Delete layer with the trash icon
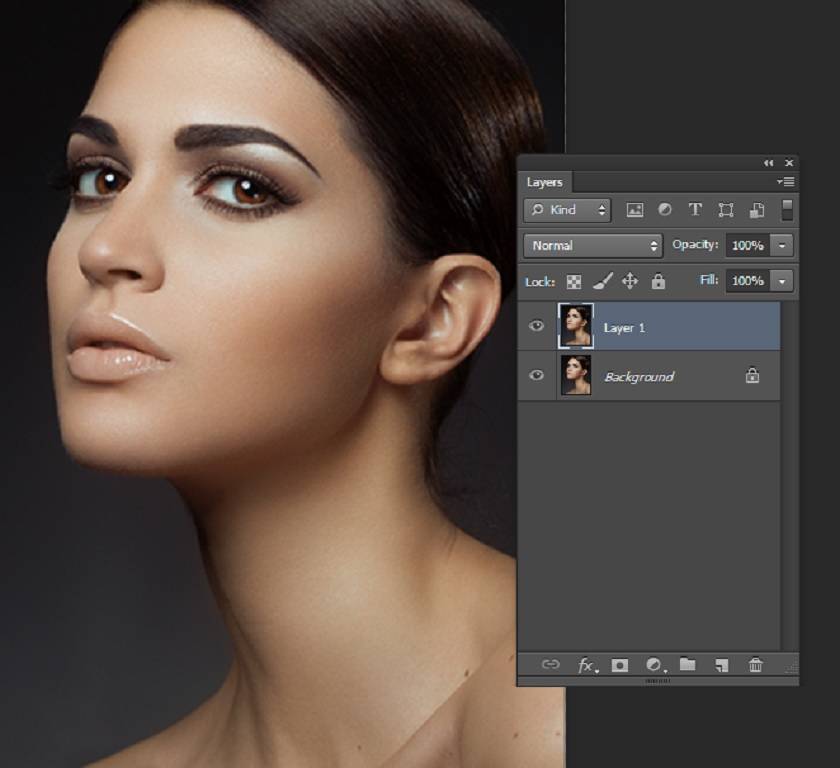Image resolution: width=840 pixels, height=768 pixels. tap(756, 665)
